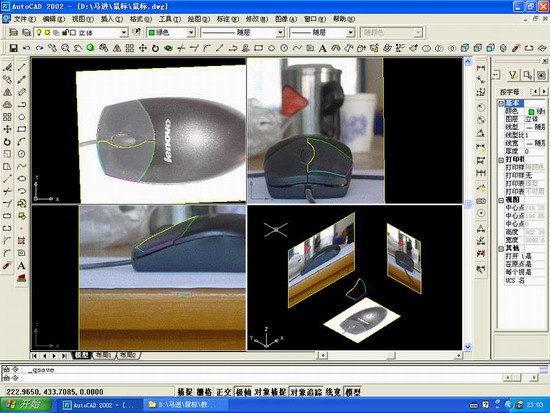This screenshot has width=550, height=413.
Task: Select Mirror tool in left Modify toolbar
Action: (7, 92)
